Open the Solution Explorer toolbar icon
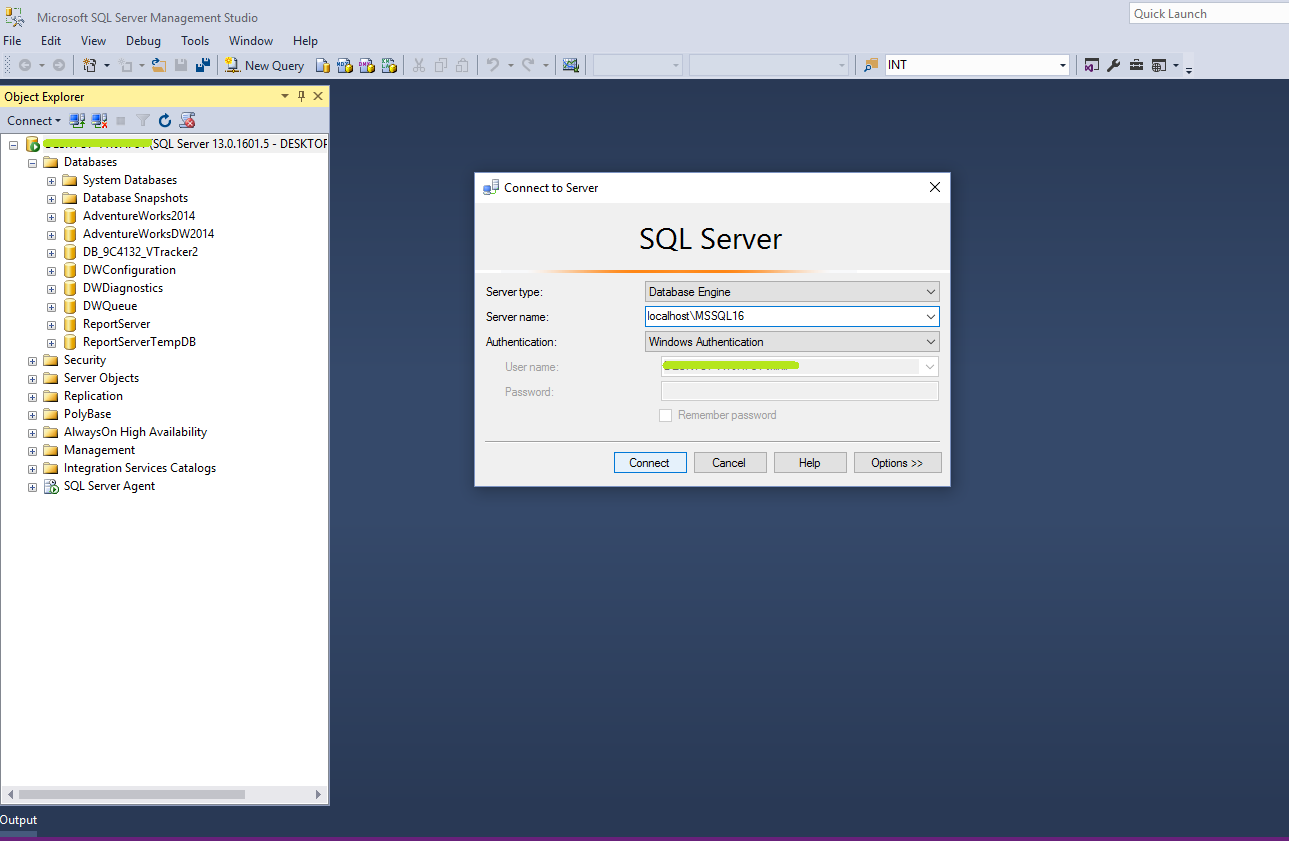 1092,65
